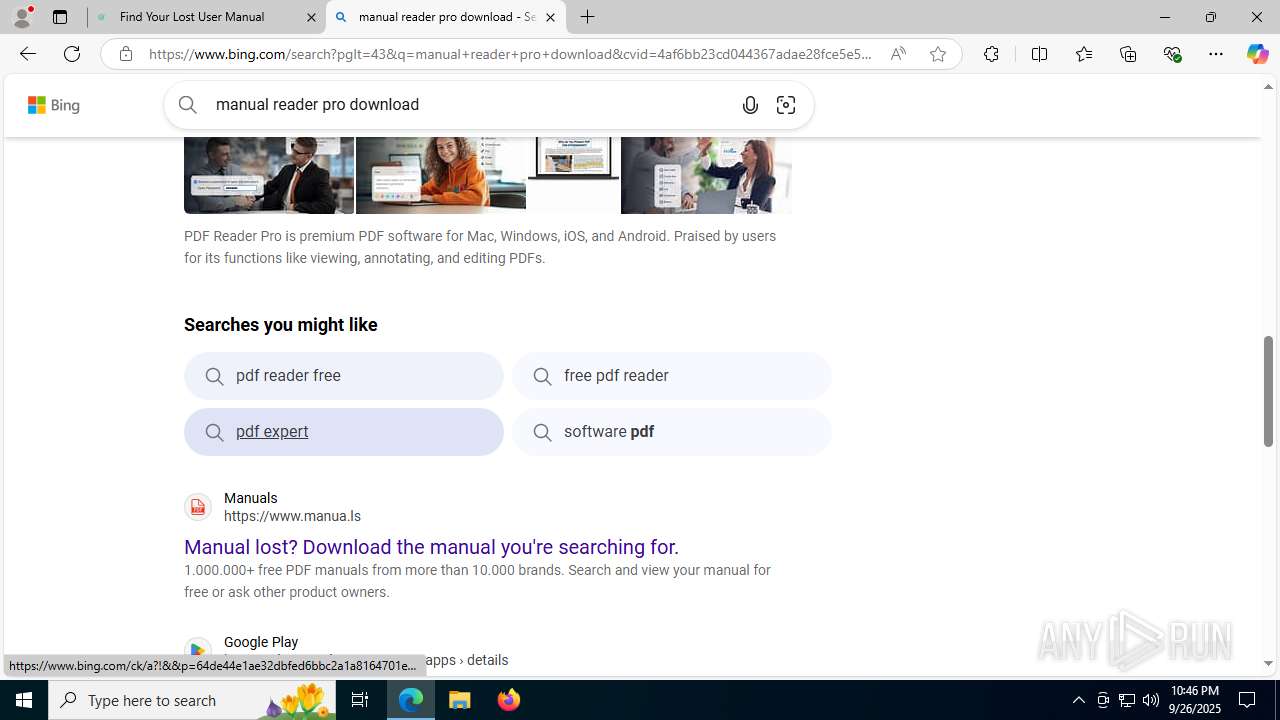
Task: Refresh the current page
Action: (72, 54)
